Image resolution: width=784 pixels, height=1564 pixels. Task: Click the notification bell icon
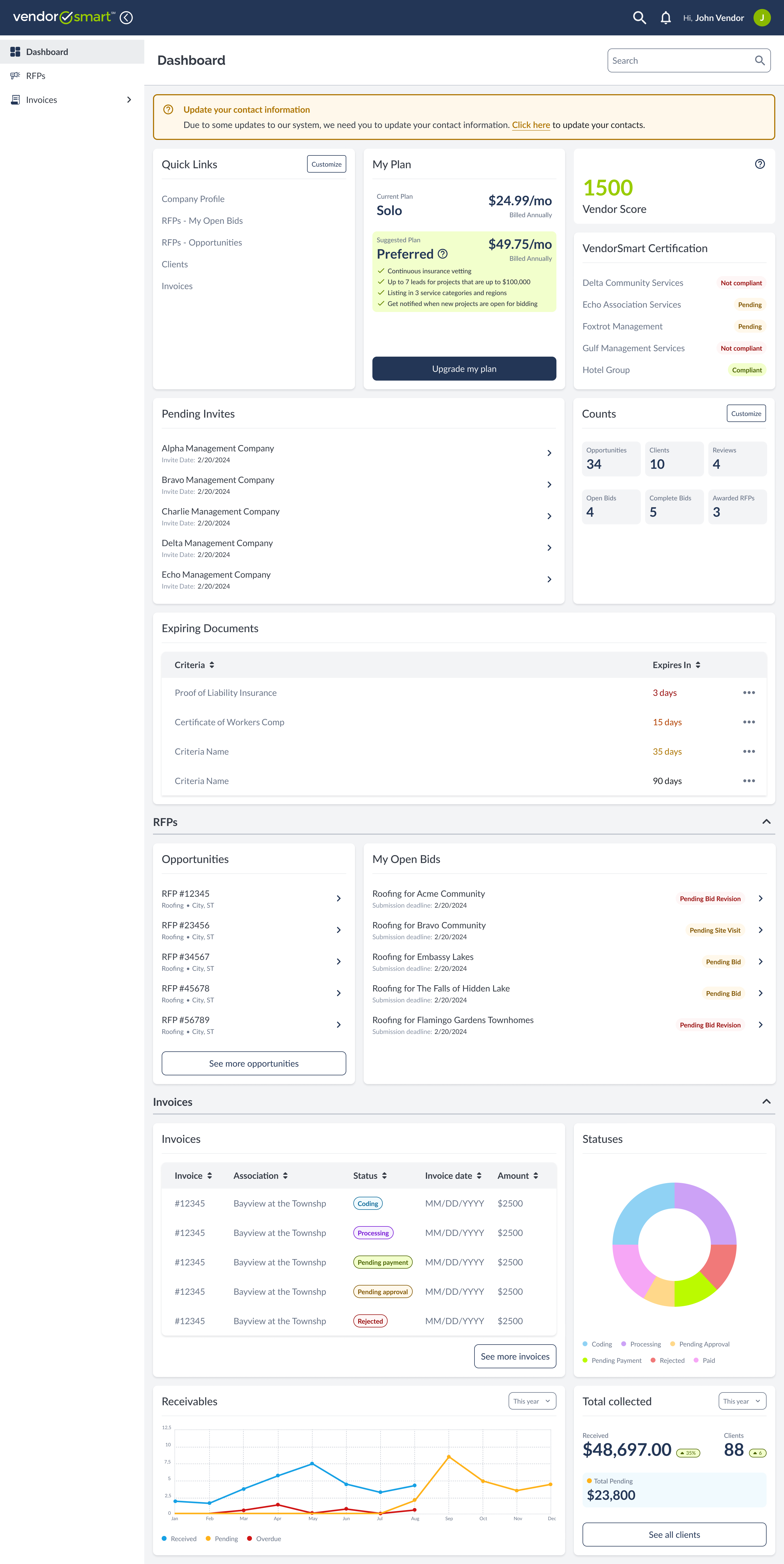(x=666, y=18)
